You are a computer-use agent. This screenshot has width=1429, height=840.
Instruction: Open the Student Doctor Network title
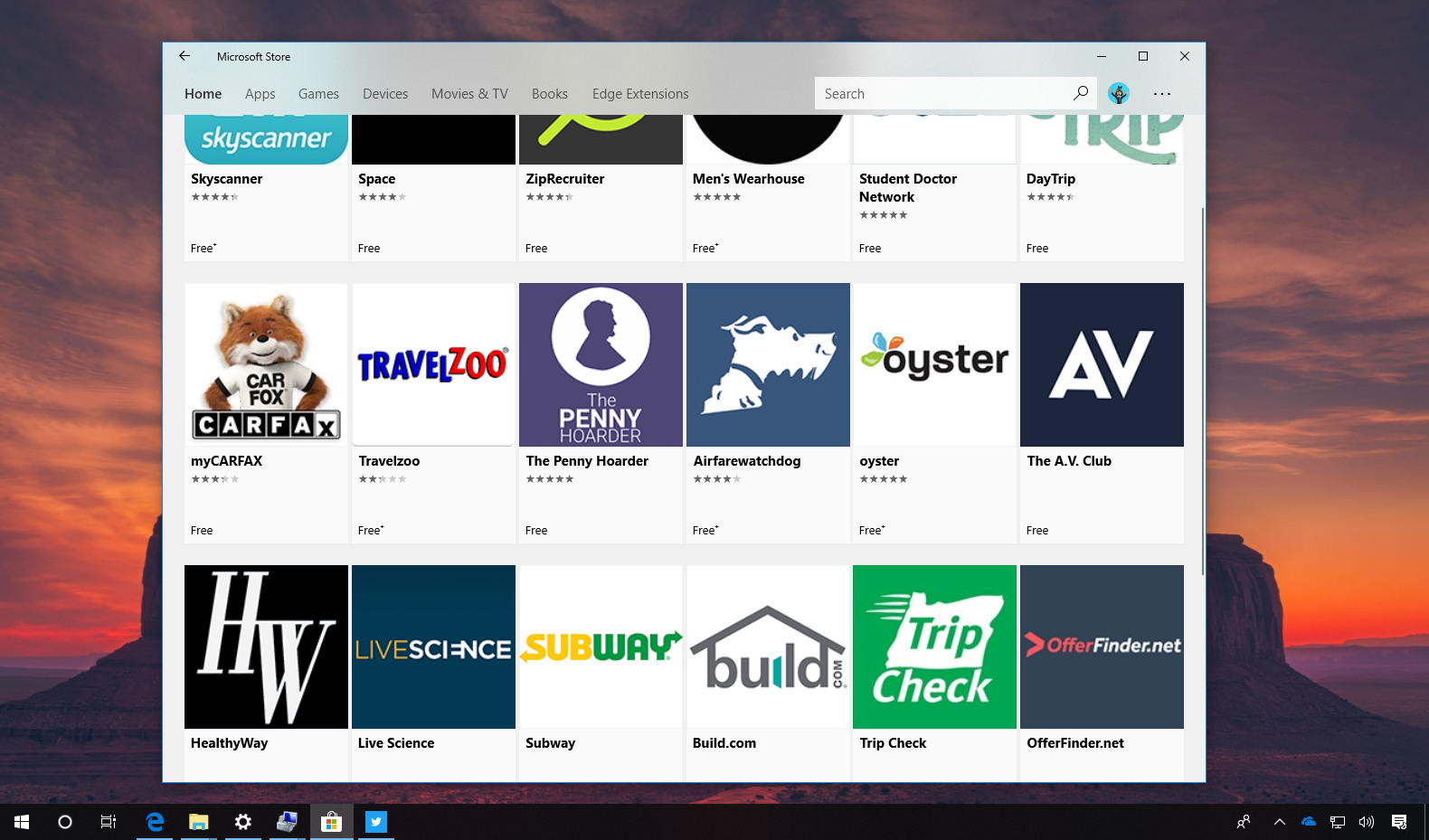coord(908,188)
